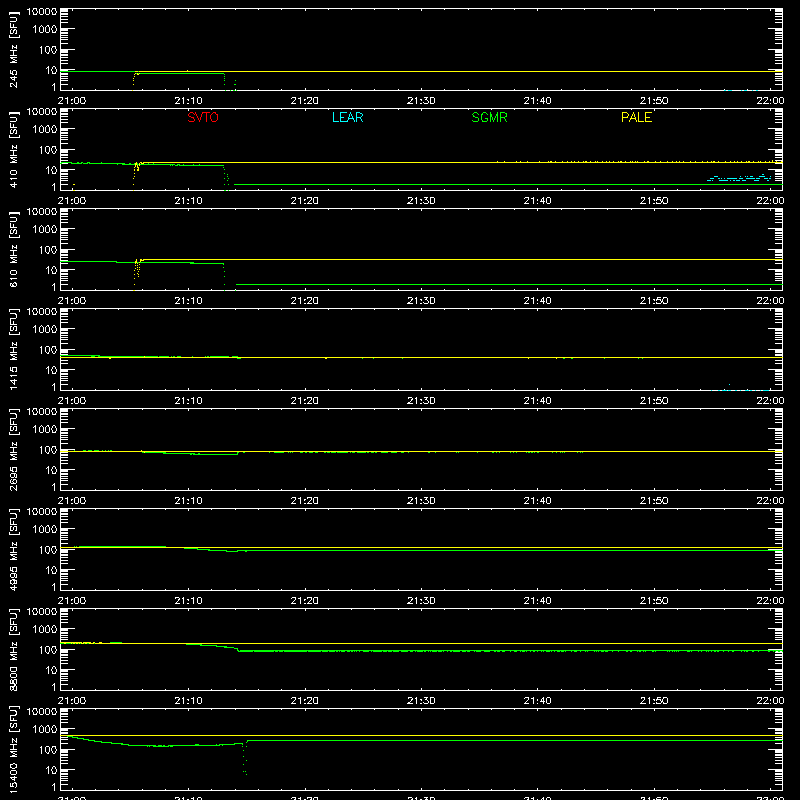Click the red SVTO station label
800x800 pixels.
203,117
